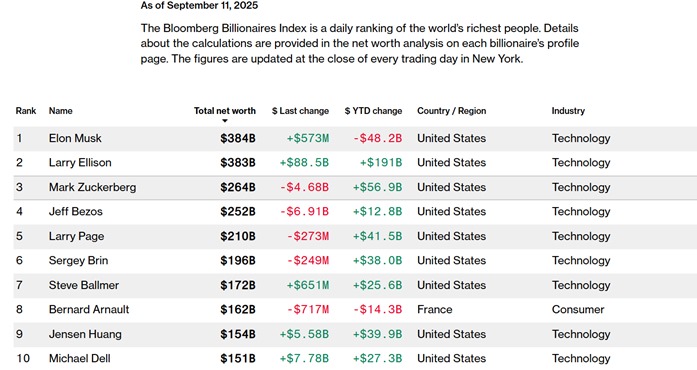This screenshot has height=370, width=697.
Task: Select the Industry column header
Action: coord(568,111)
